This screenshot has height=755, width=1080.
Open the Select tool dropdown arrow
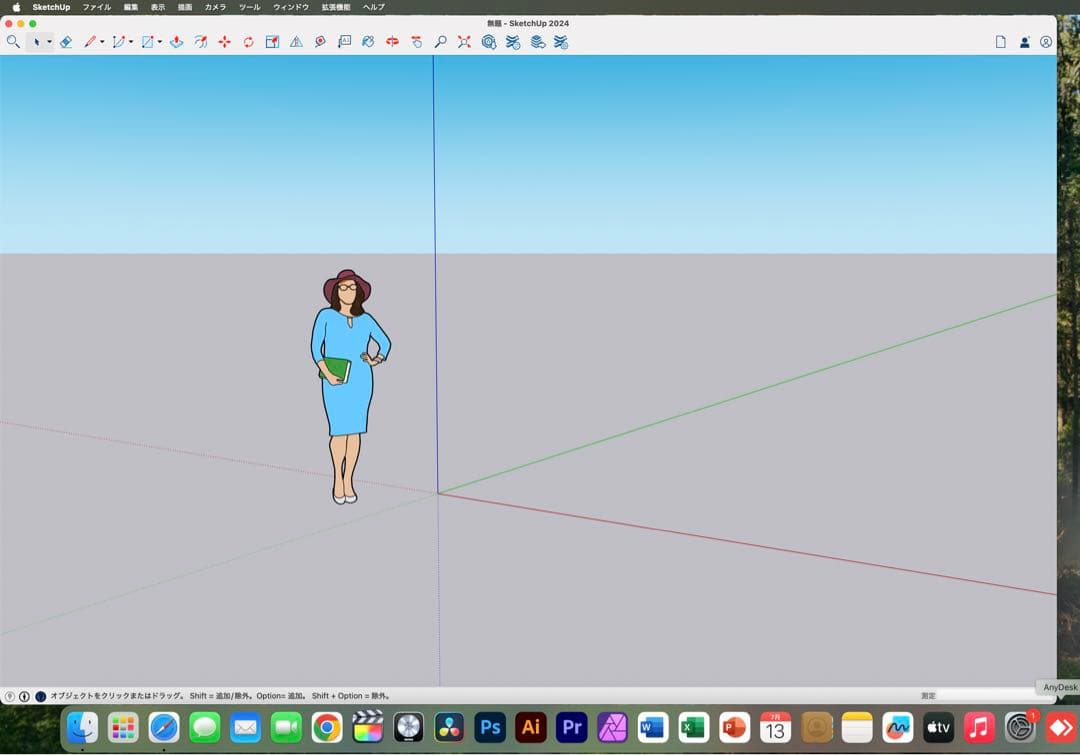click(x=48, y=42)
